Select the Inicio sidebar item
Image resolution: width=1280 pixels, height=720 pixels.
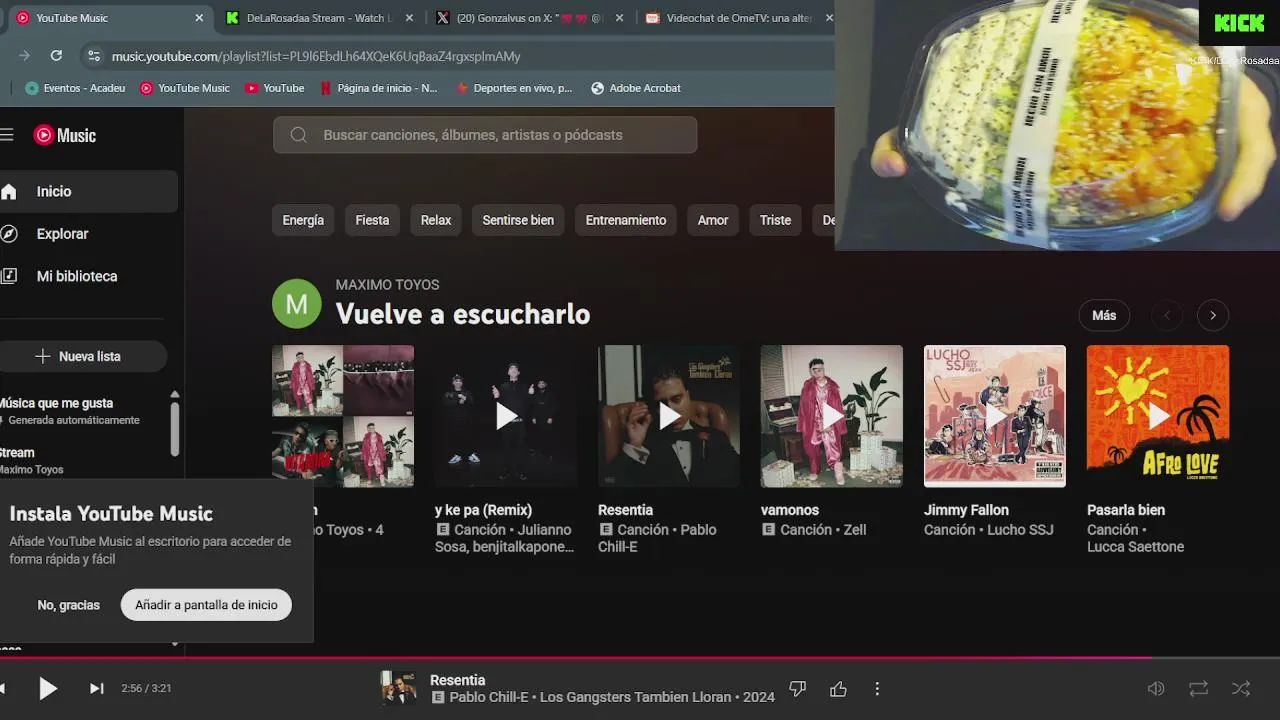(x=89, y=191)
